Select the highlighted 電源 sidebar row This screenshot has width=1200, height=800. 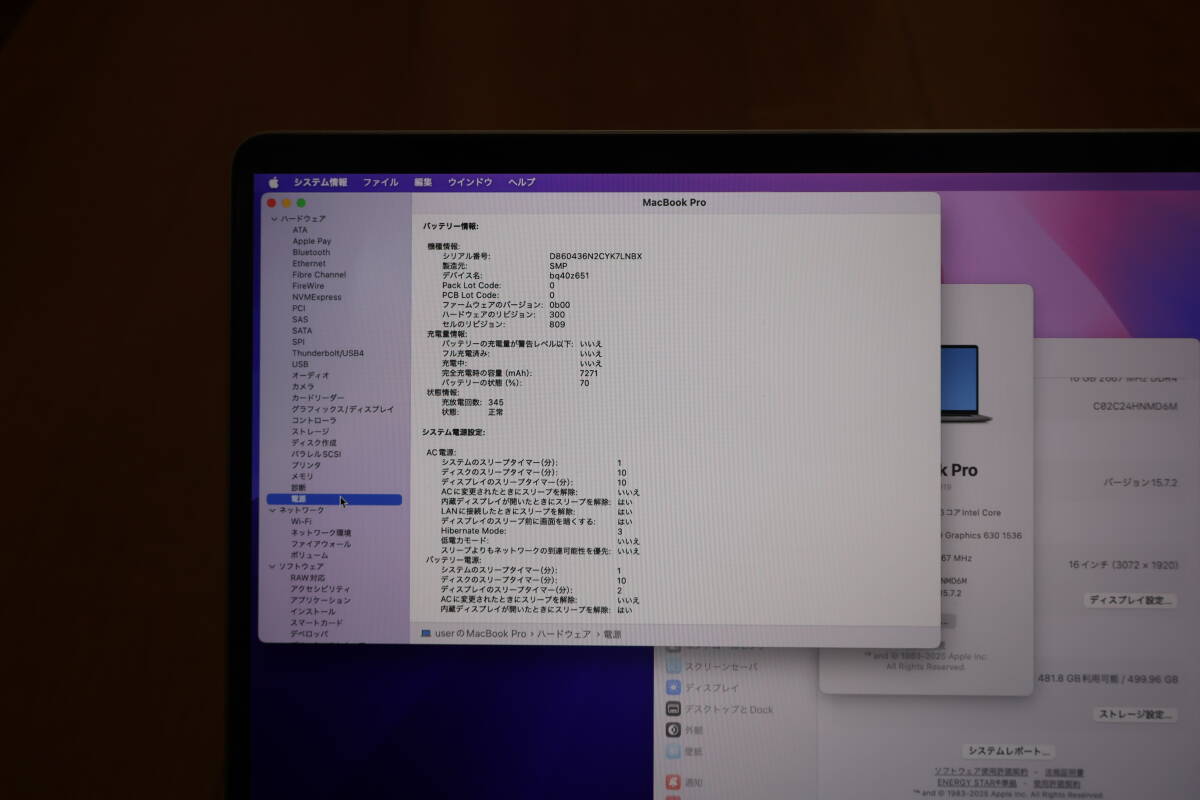coord(334,499)
